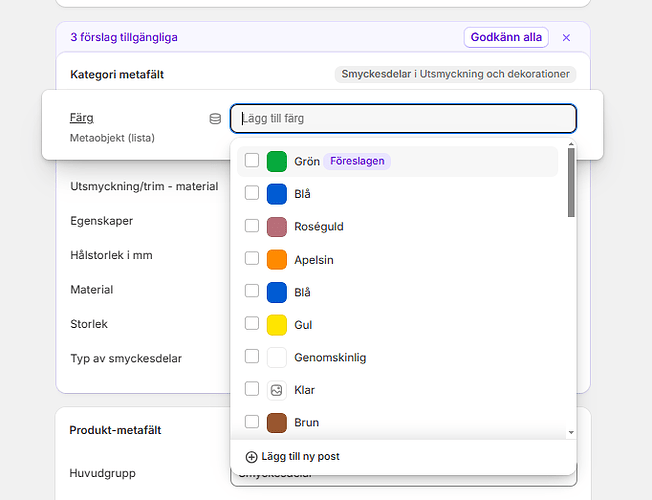
Task: Click the green color swatch
Action: tap(277, 161)
